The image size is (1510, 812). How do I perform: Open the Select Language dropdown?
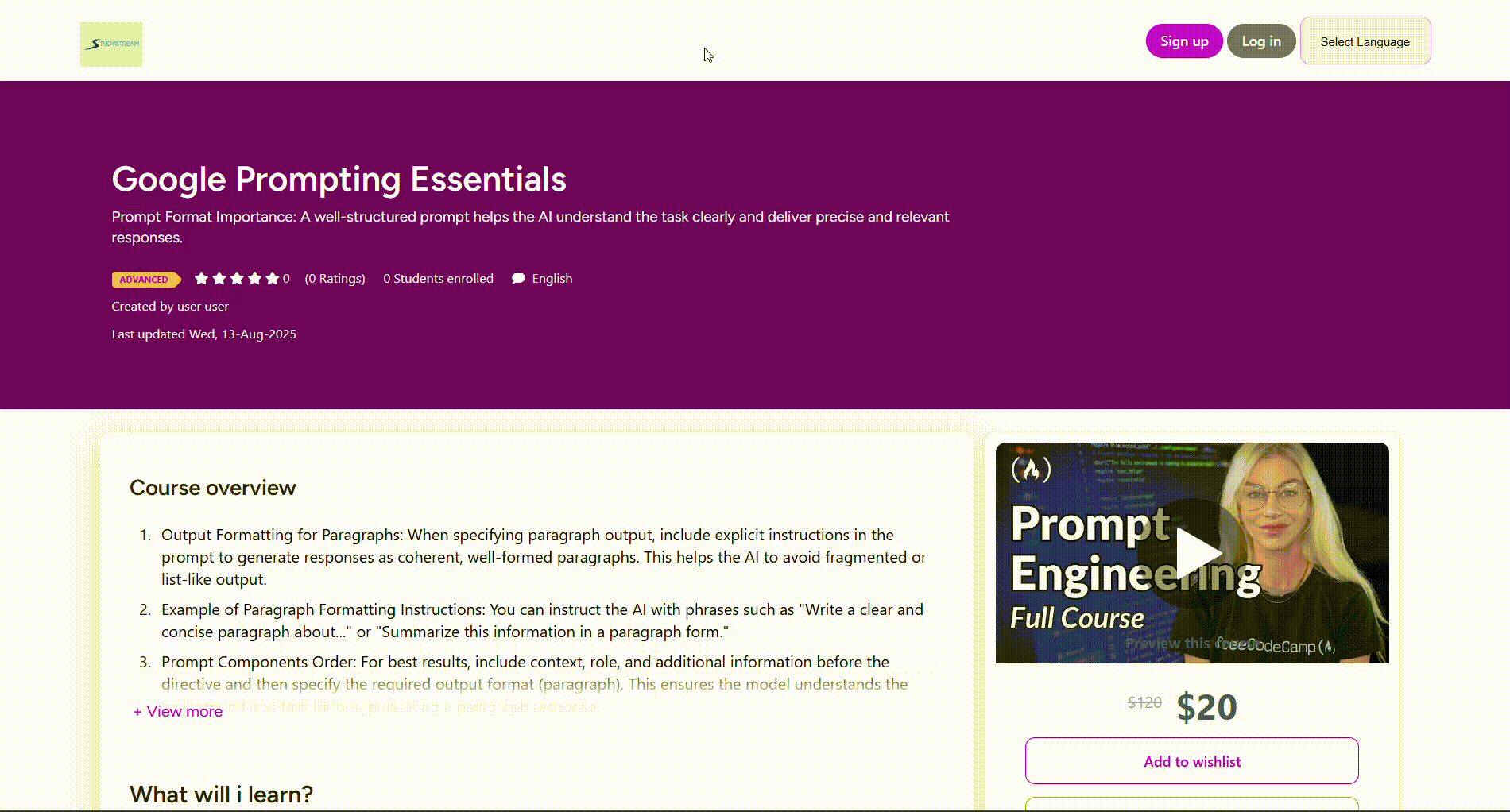(x=1365, y=41)
